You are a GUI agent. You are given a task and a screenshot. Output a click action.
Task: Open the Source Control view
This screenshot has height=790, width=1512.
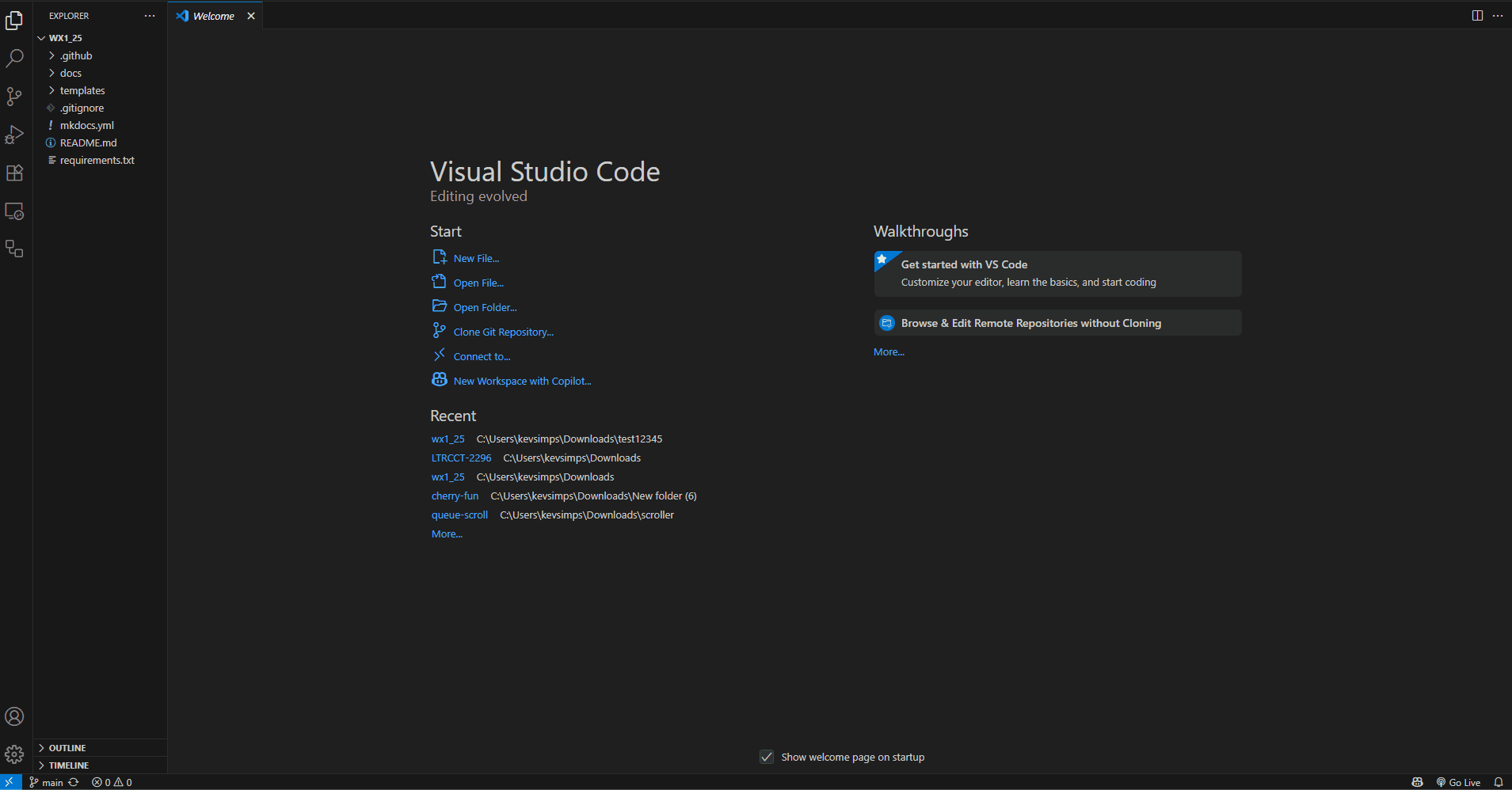pyautogui.click(x=14, y=97)
